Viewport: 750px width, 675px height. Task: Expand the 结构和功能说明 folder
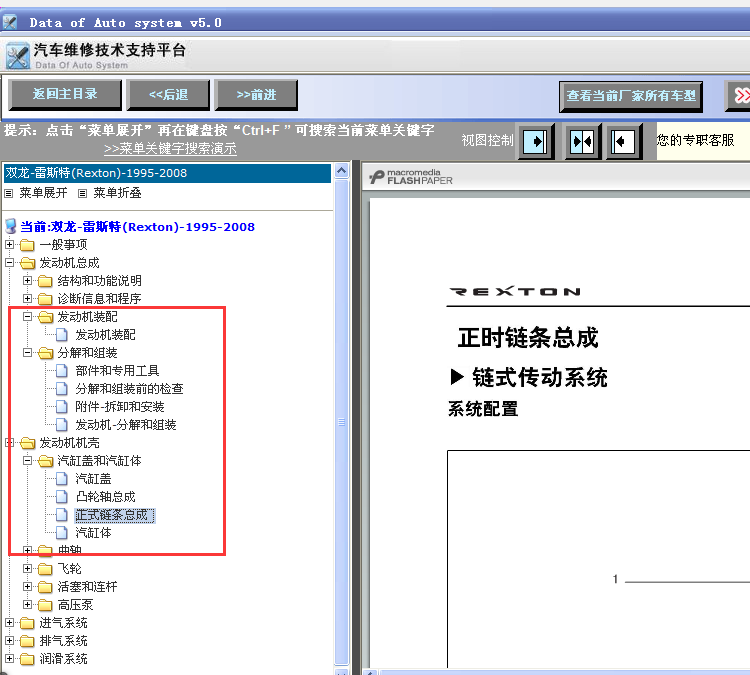[x=27, y=280]
